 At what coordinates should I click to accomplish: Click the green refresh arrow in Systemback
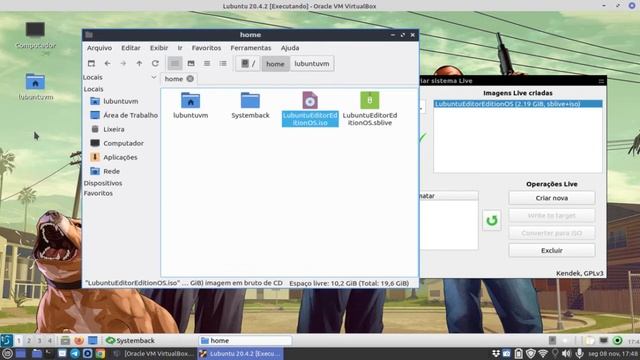tap(492, 220)
